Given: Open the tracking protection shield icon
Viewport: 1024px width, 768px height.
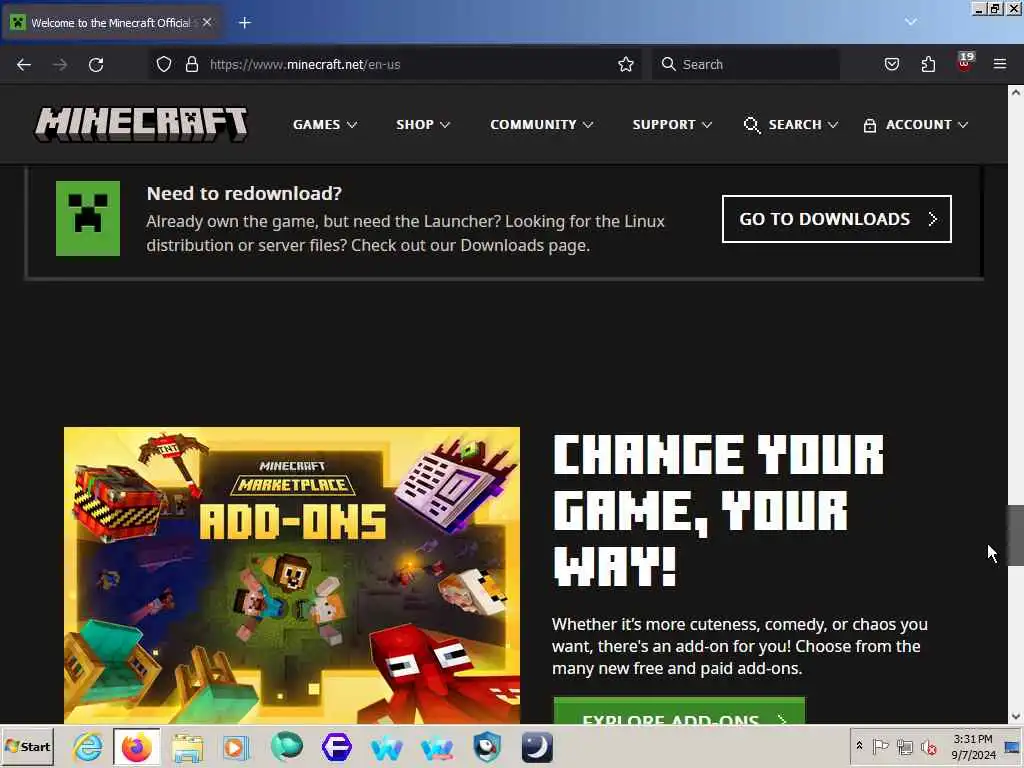Looking at the screenshot, I should [x=164, y=64].
